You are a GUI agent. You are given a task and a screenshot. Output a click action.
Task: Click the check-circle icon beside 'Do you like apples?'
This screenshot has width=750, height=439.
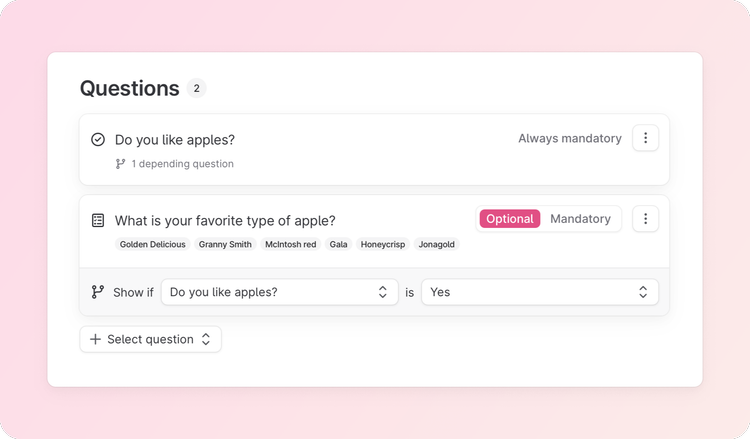(98, 140)
